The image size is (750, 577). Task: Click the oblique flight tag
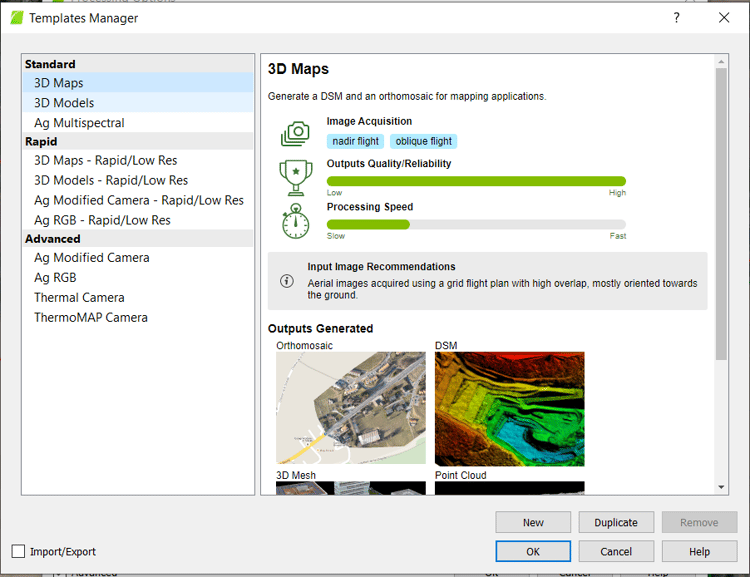point(423,141)
